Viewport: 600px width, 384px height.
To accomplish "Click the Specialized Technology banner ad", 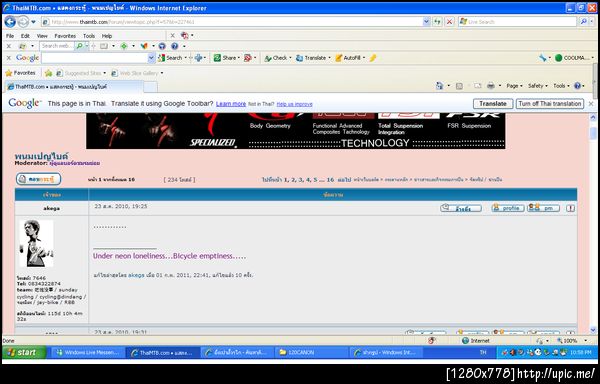I will click(x=295, y=131).
